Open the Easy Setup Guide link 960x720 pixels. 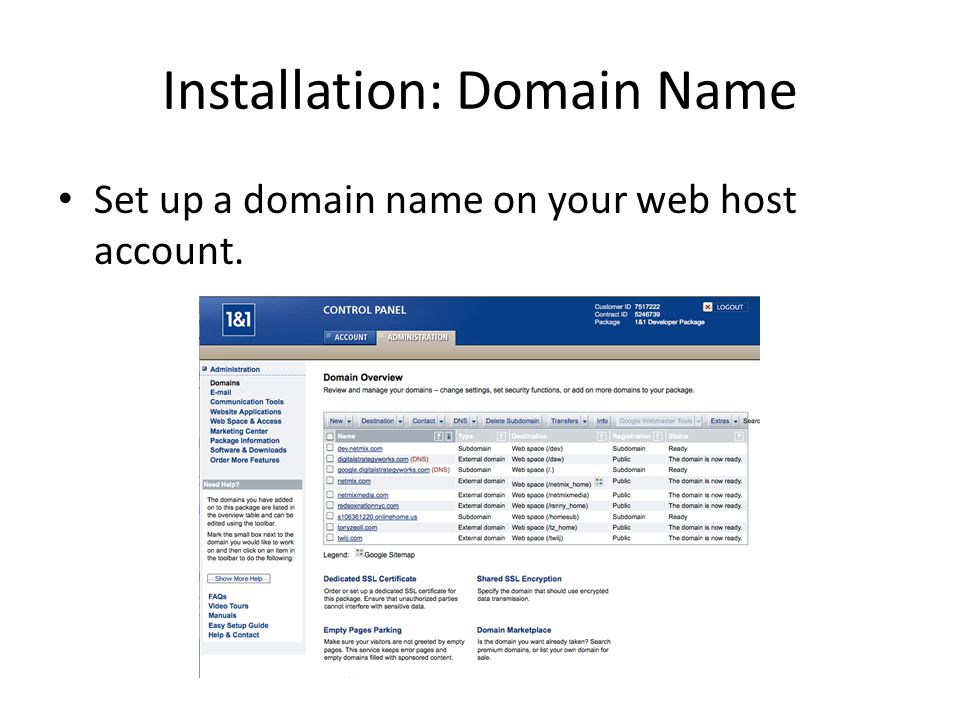click(238, 626)
